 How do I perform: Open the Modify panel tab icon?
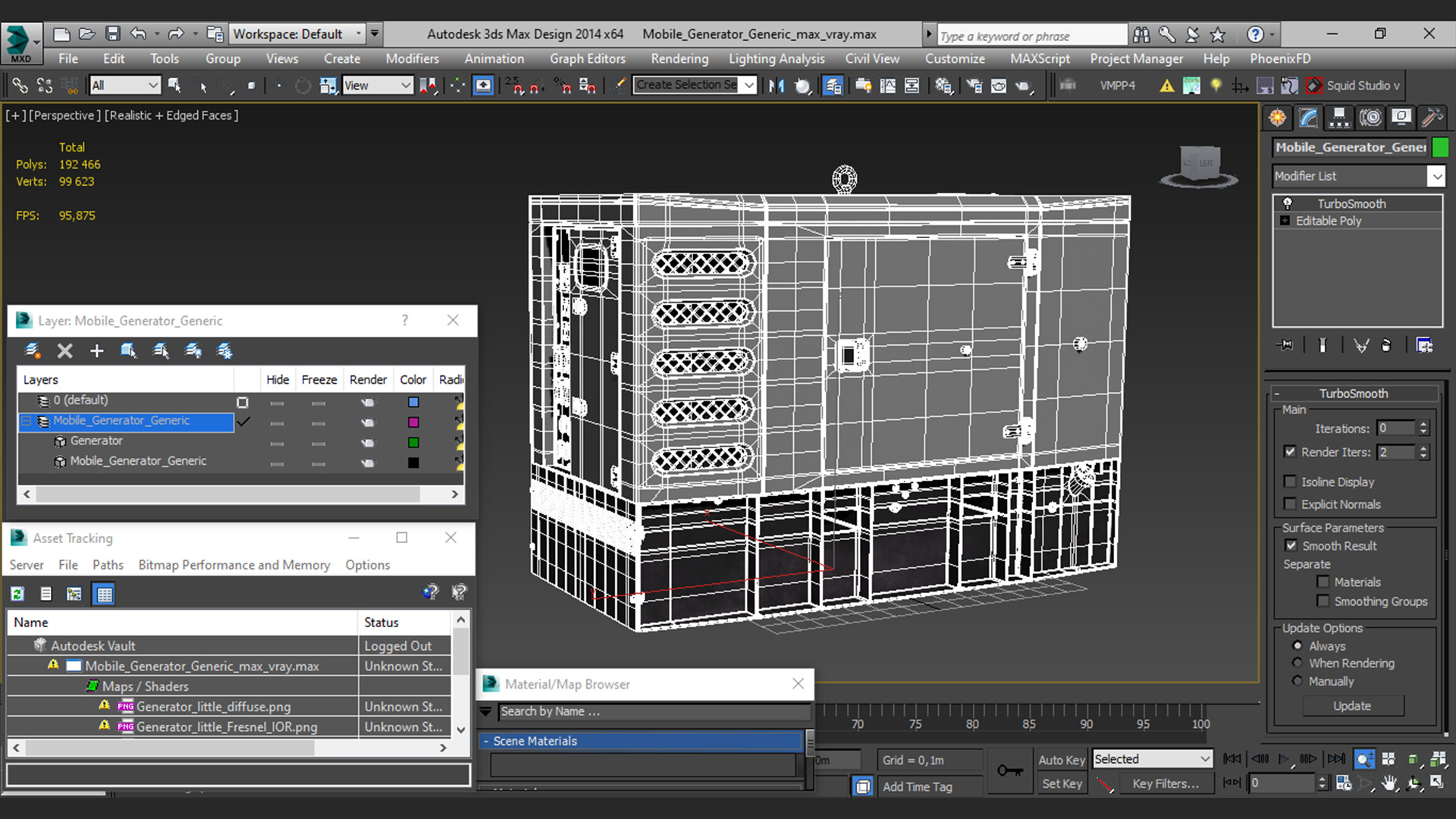1309,118
